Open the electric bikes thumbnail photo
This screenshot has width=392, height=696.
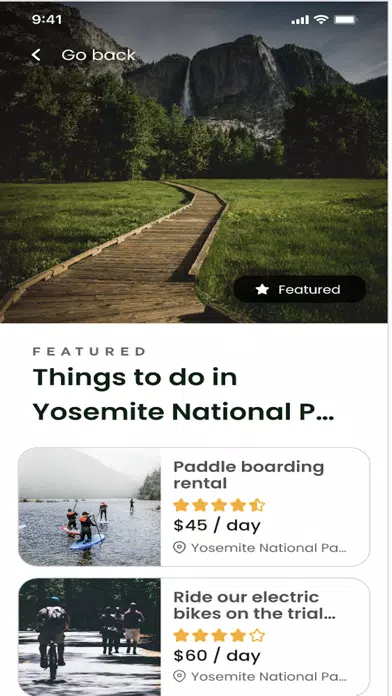tap(90, 637)
